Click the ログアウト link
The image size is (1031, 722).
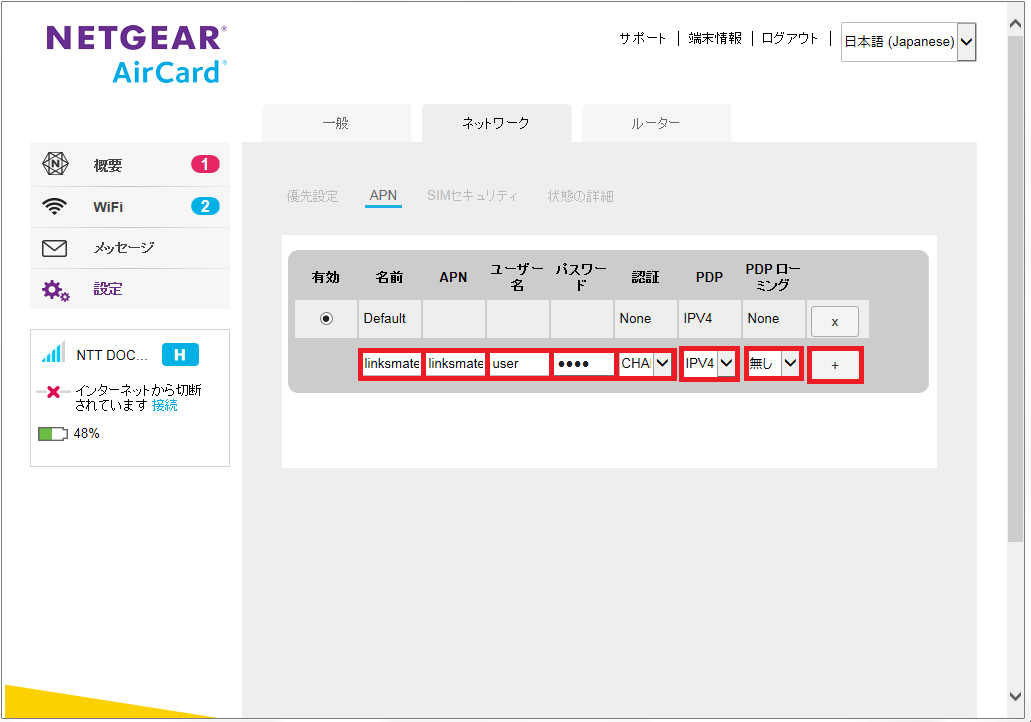pyautogui.click(x=789, y=38)
